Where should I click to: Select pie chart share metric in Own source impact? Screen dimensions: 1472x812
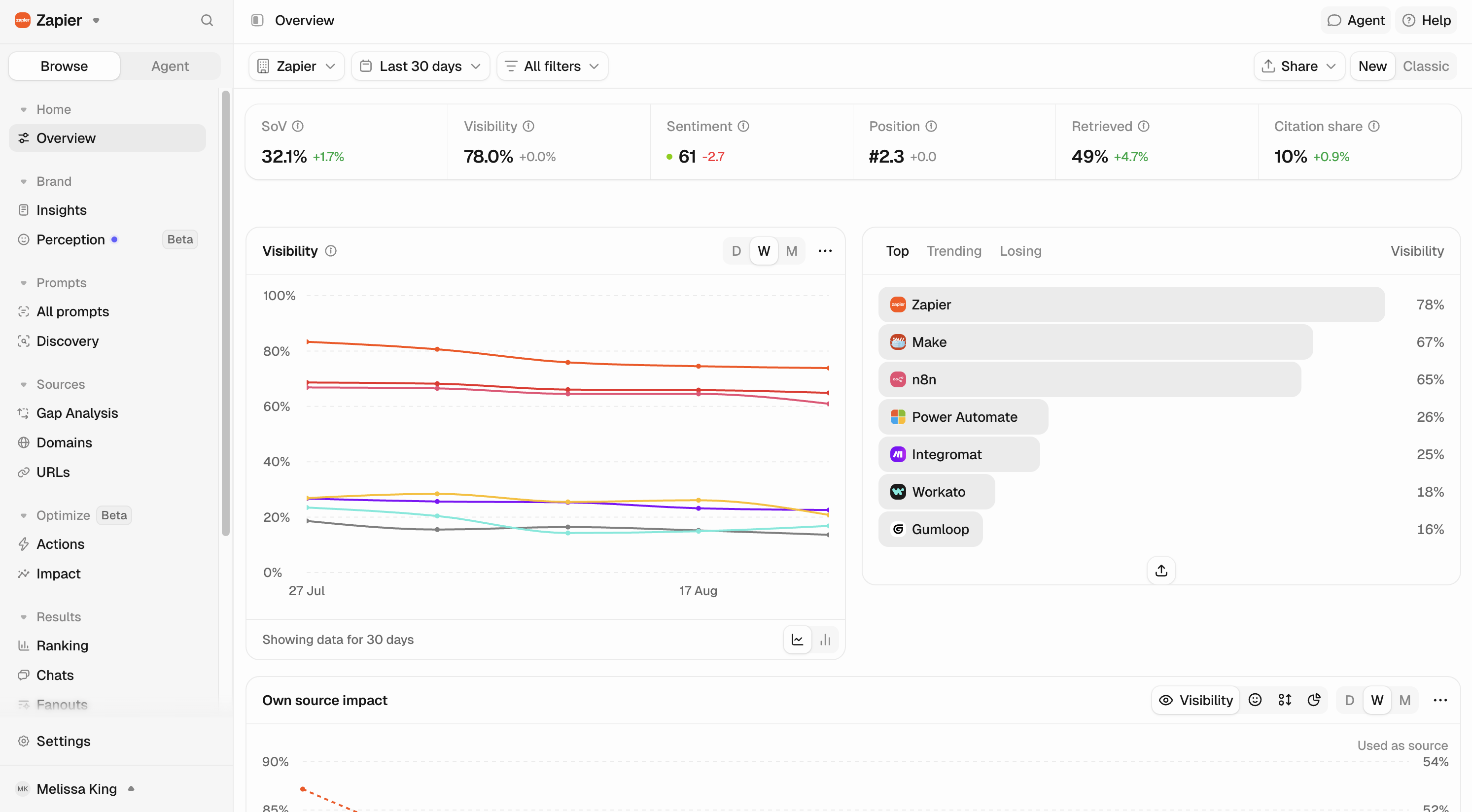point(1314,700)
